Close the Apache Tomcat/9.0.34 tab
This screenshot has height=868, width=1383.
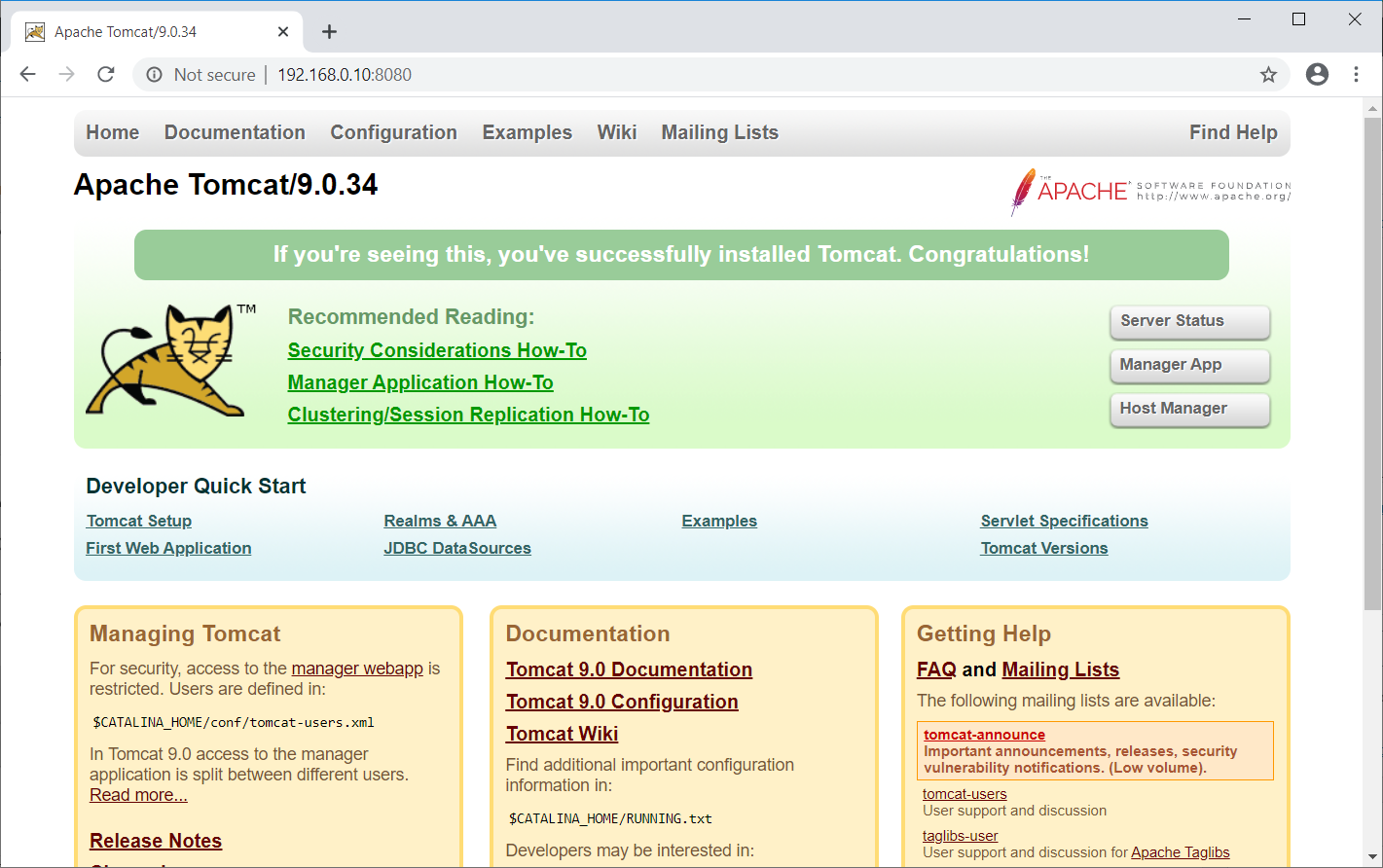[x=283, y=32]
